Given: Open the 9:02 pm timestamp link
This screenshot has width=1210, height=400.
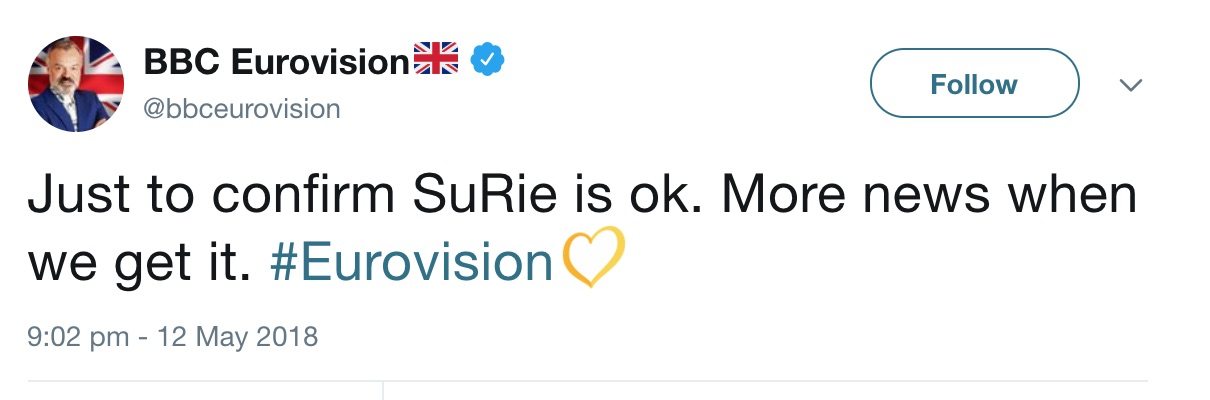Looking at the screenshot, I should click(78, 336).
